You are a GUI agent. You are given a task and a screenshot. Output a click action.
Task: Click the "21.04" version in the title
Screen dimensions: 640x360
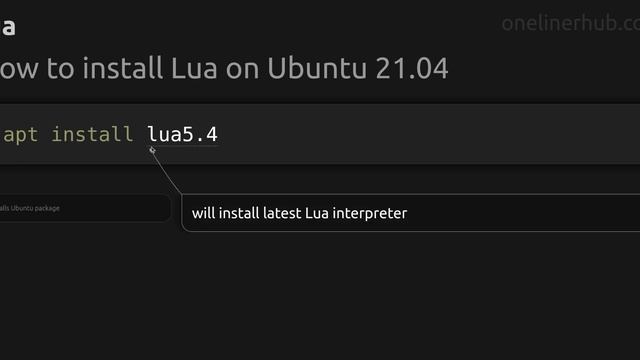(x=412, y=68)
